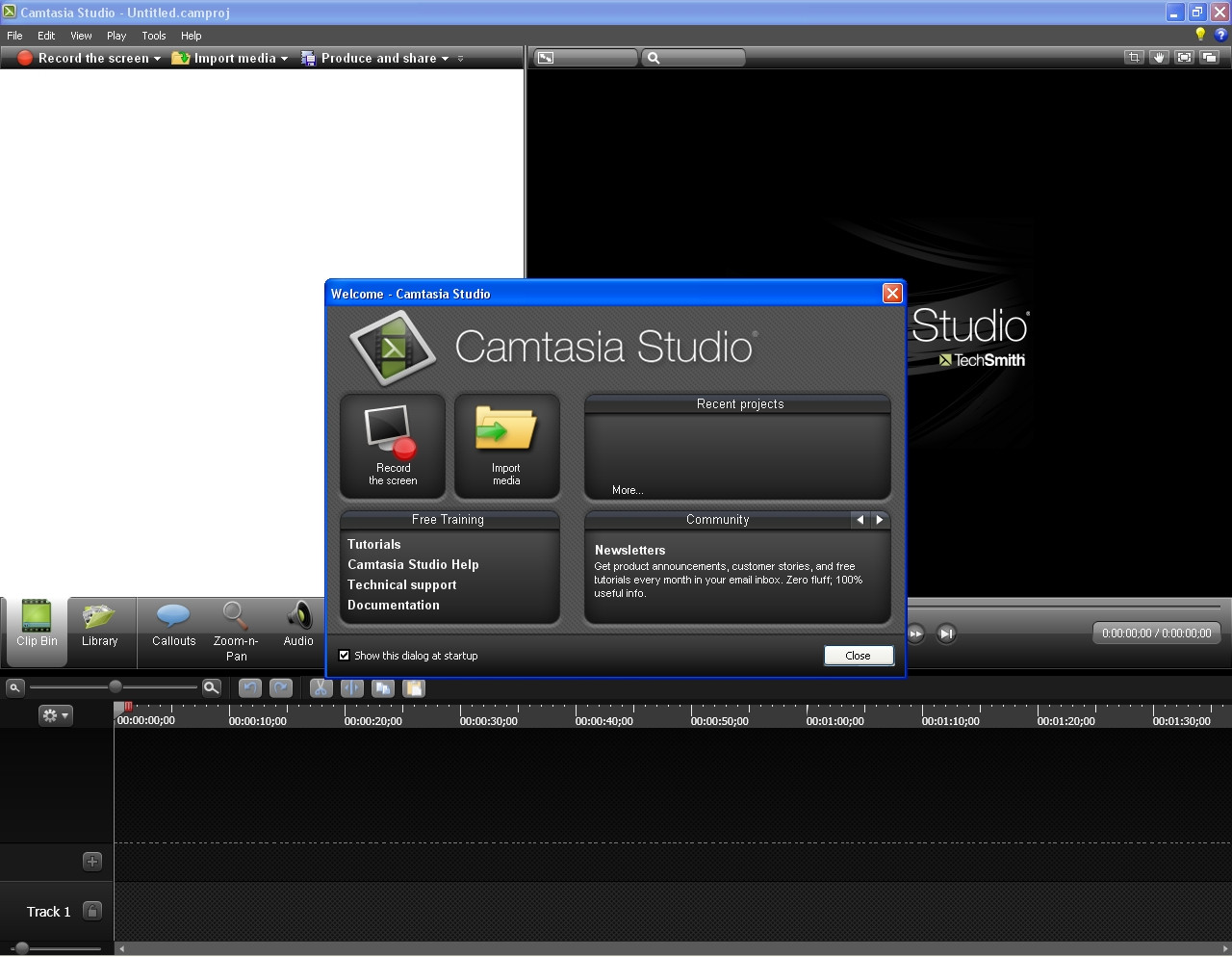Expand the Record the screen dropdown arrow

pos(157,59)
